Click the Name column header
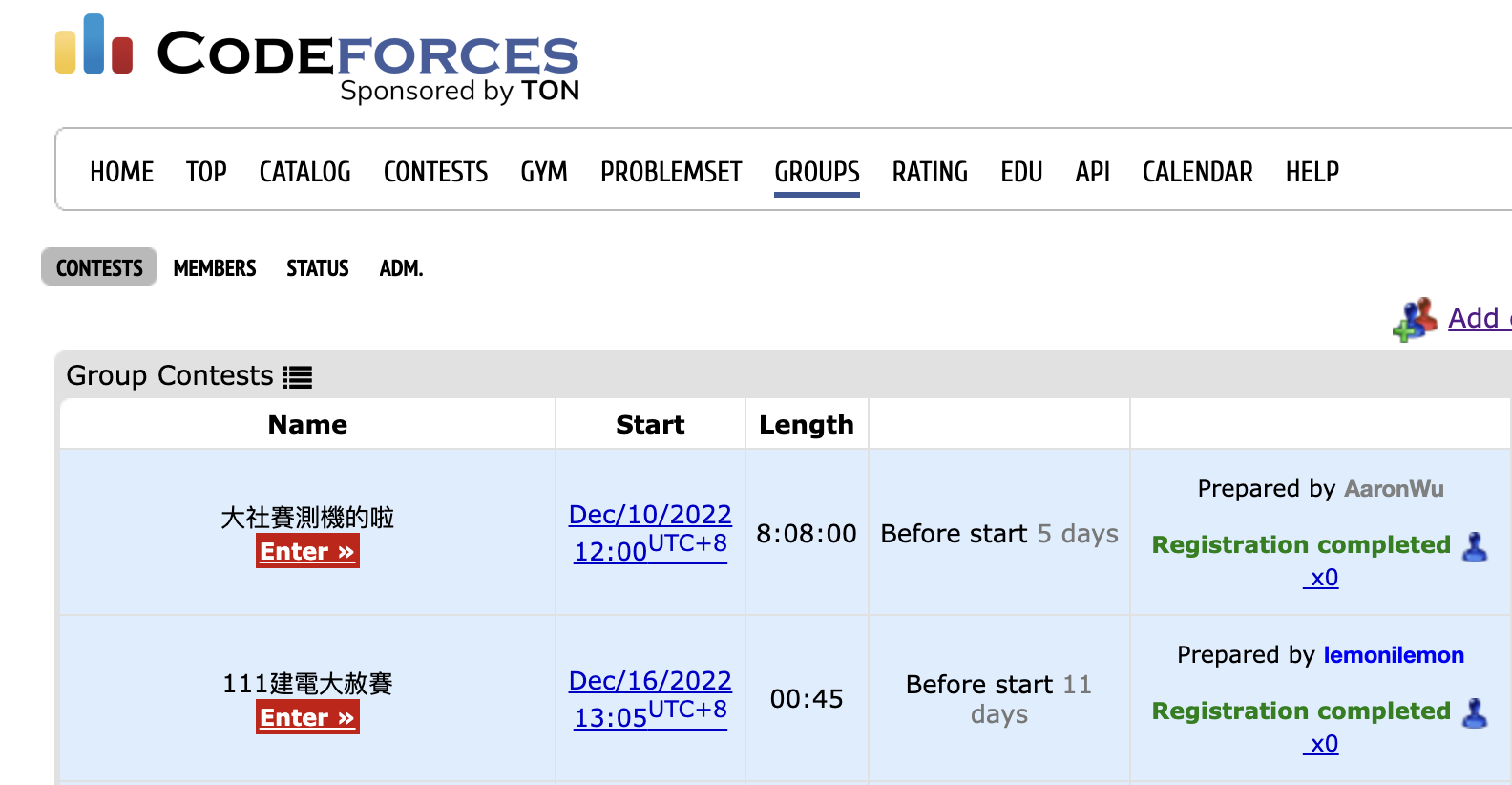The width and height of the screenshot is (1512, 785). click(x=307, y=425)
